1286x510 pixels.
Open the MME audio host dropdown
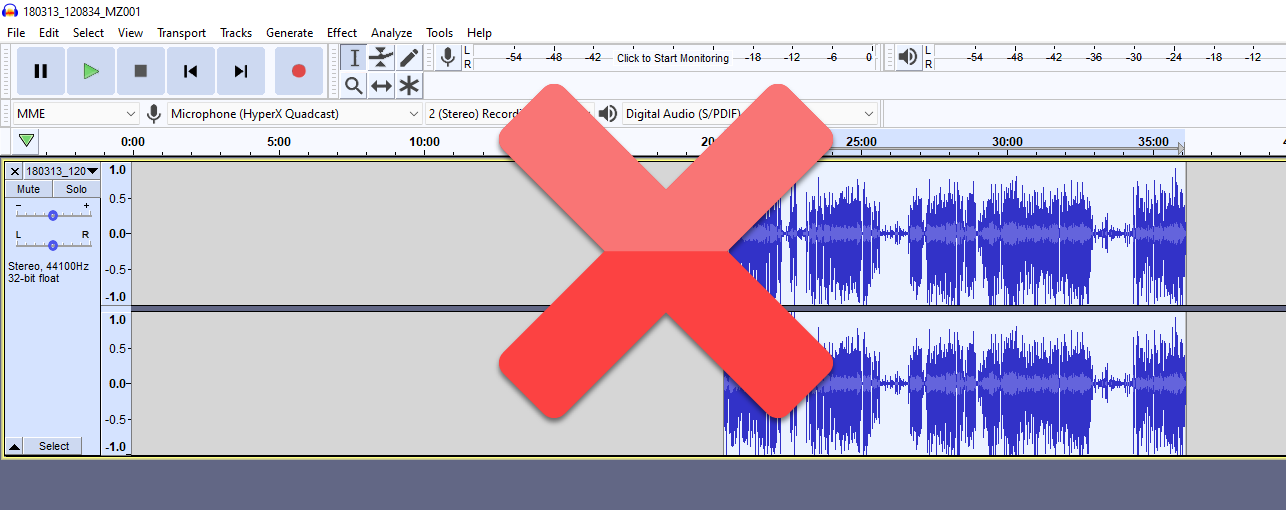pos(76,114)
